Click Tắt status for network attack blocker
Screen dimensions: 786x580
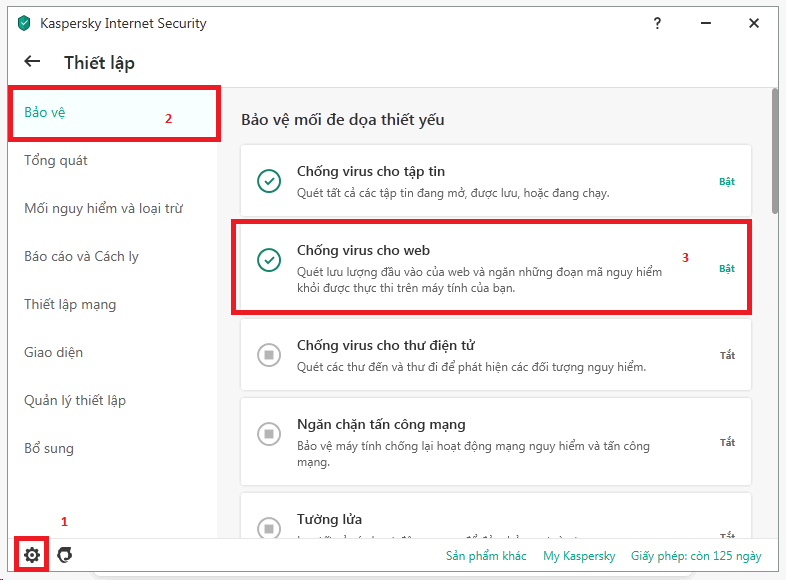(727, 442)
